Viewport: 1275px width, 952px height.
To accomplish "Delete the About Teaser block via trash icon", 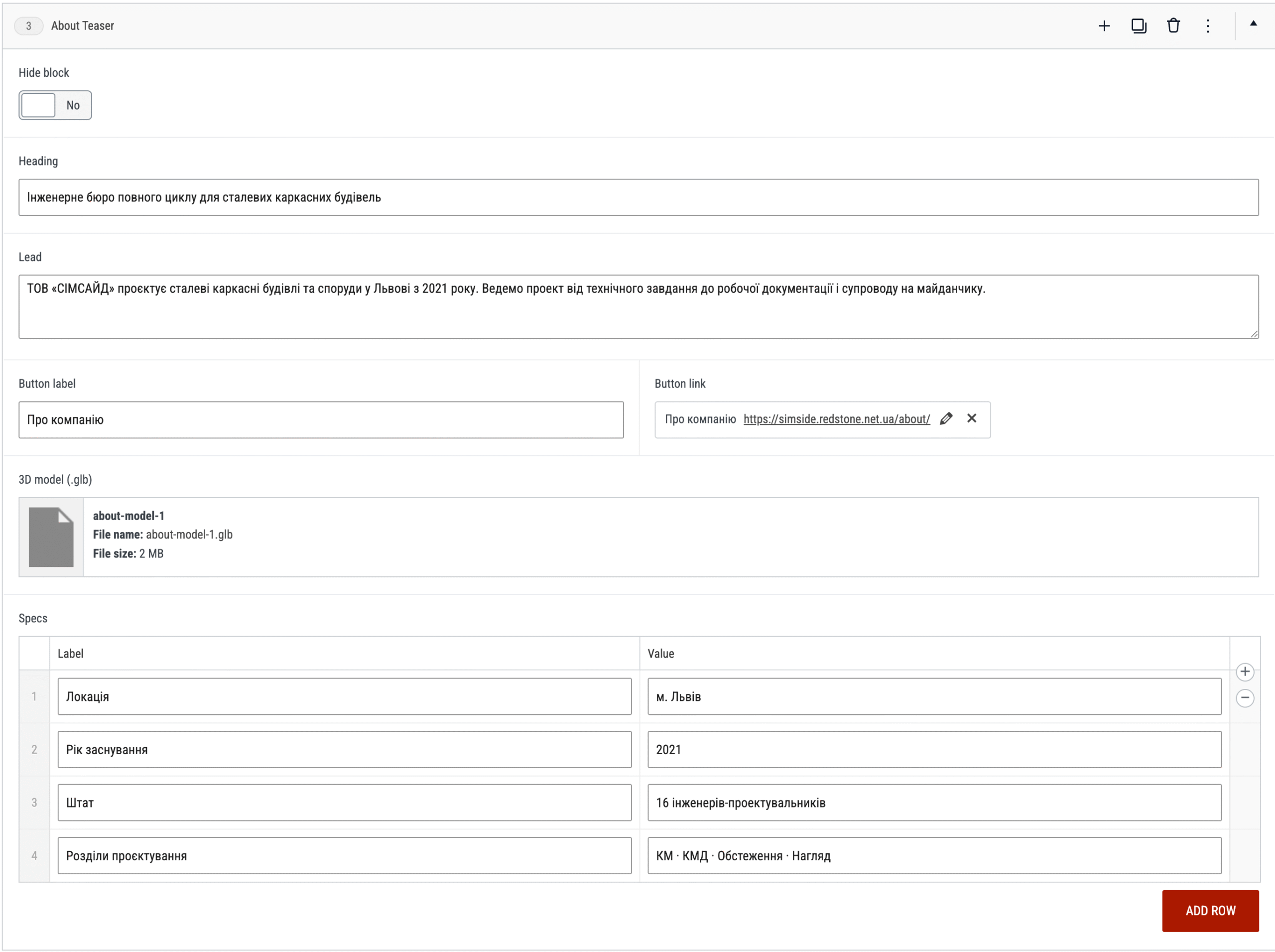I will click(1173, 26).
